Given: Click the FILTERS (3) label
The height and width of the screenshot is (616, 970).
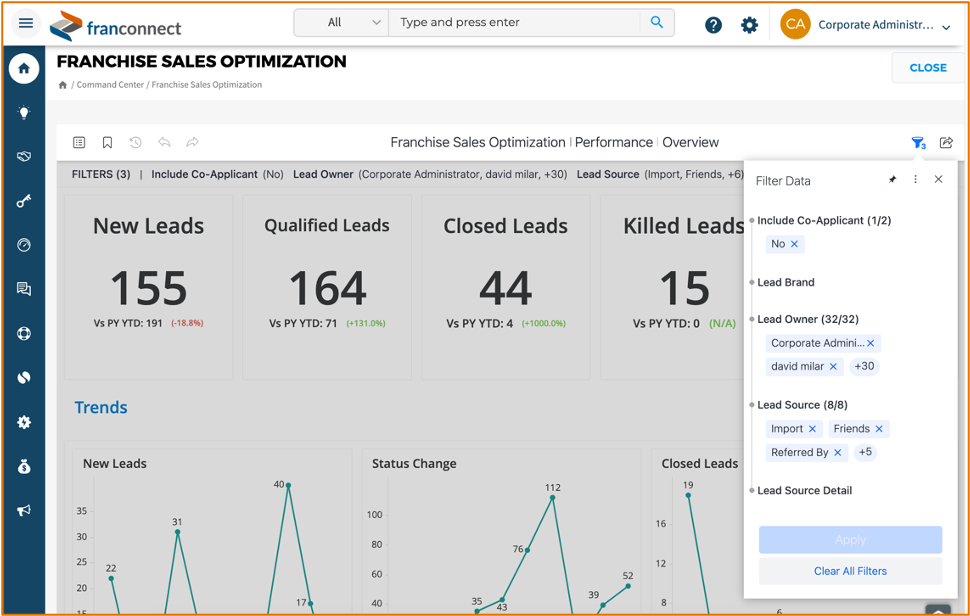Looking at the screenshot, I should click(101, 174).
